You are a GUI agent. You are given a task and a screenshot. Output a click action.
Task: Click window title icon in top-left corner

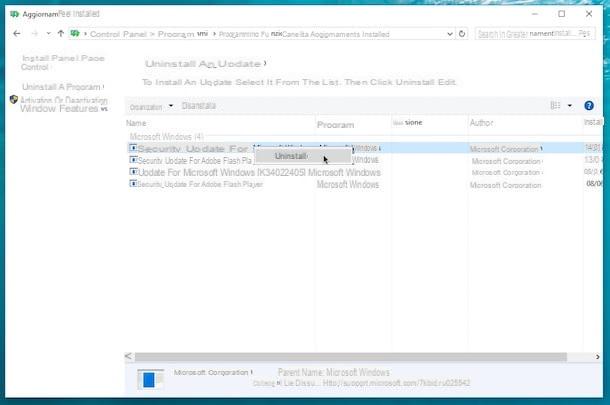tap(14, 14)
